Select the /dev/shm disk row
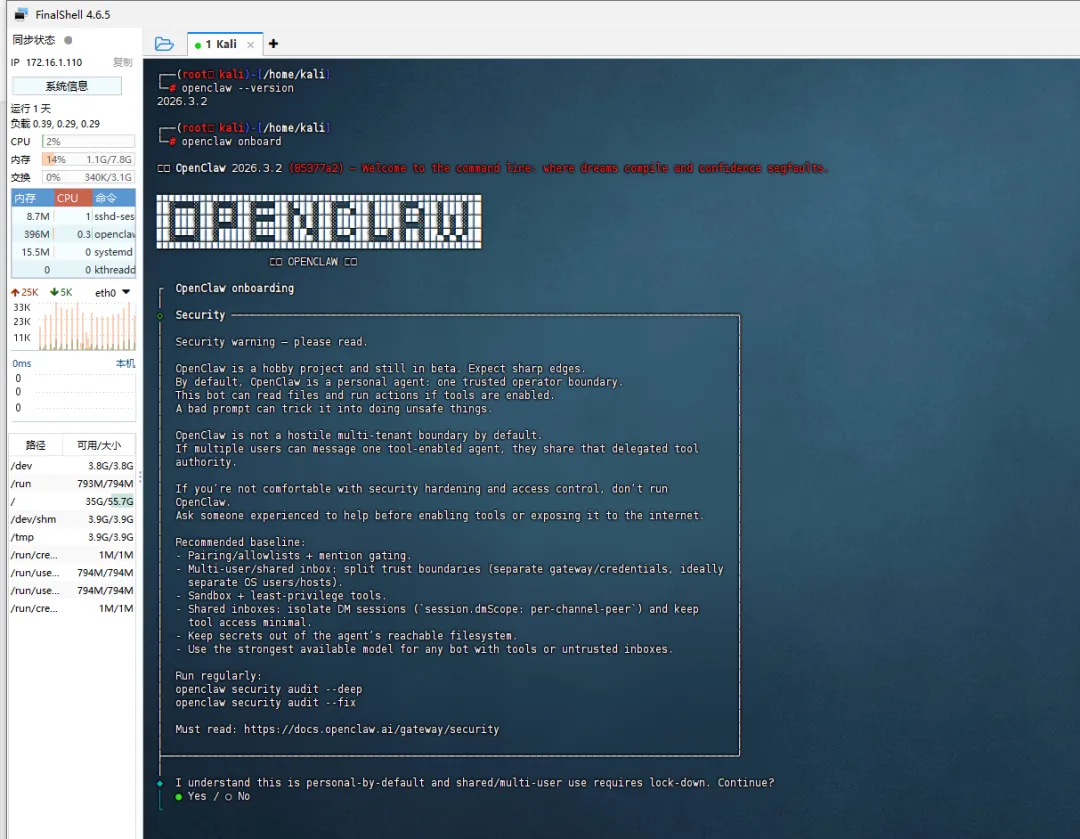The image size is (1080, 839). (x=72, y=519)
